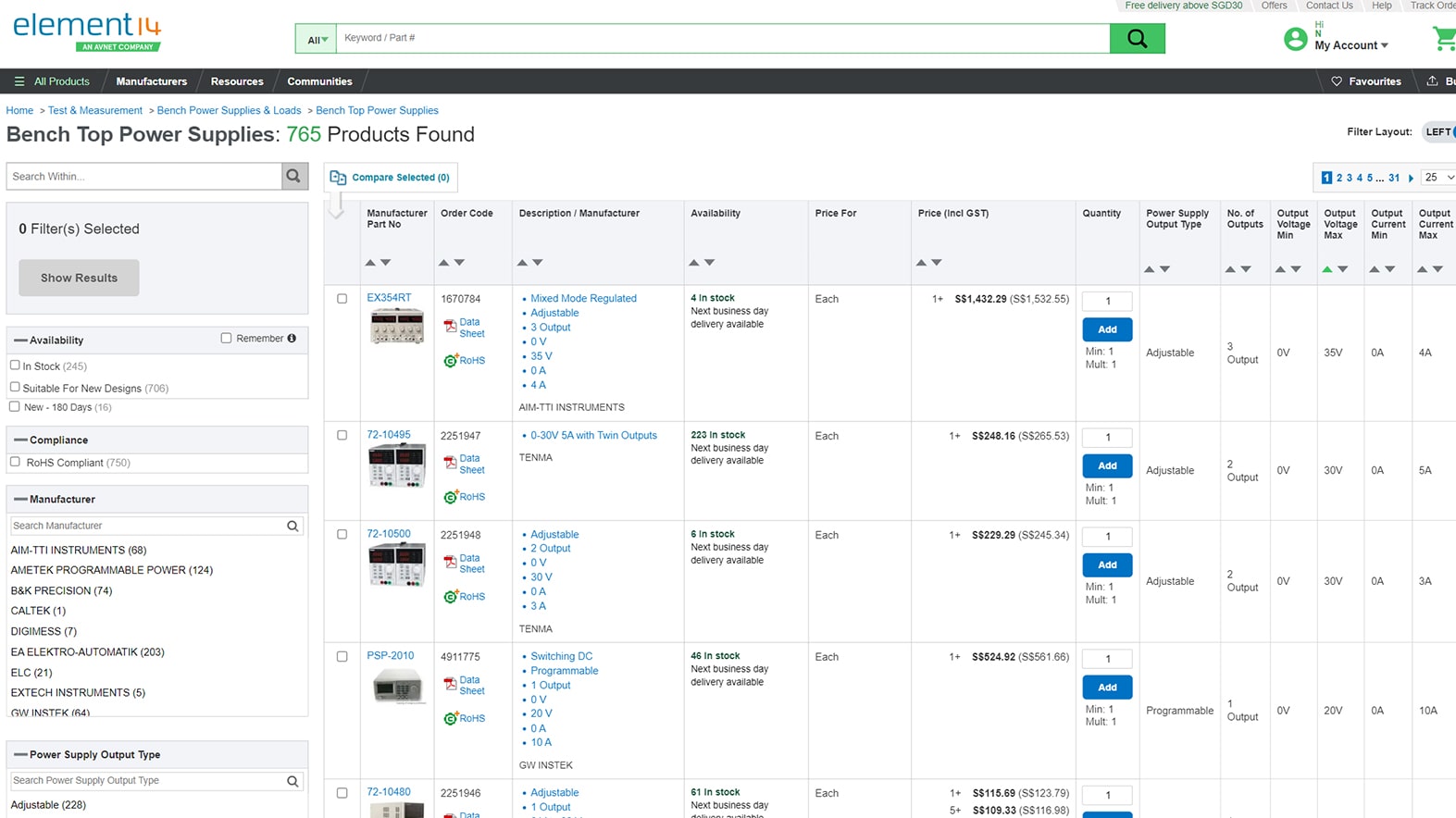Click the RoHS icon for 72-10500

click(451, 597)
